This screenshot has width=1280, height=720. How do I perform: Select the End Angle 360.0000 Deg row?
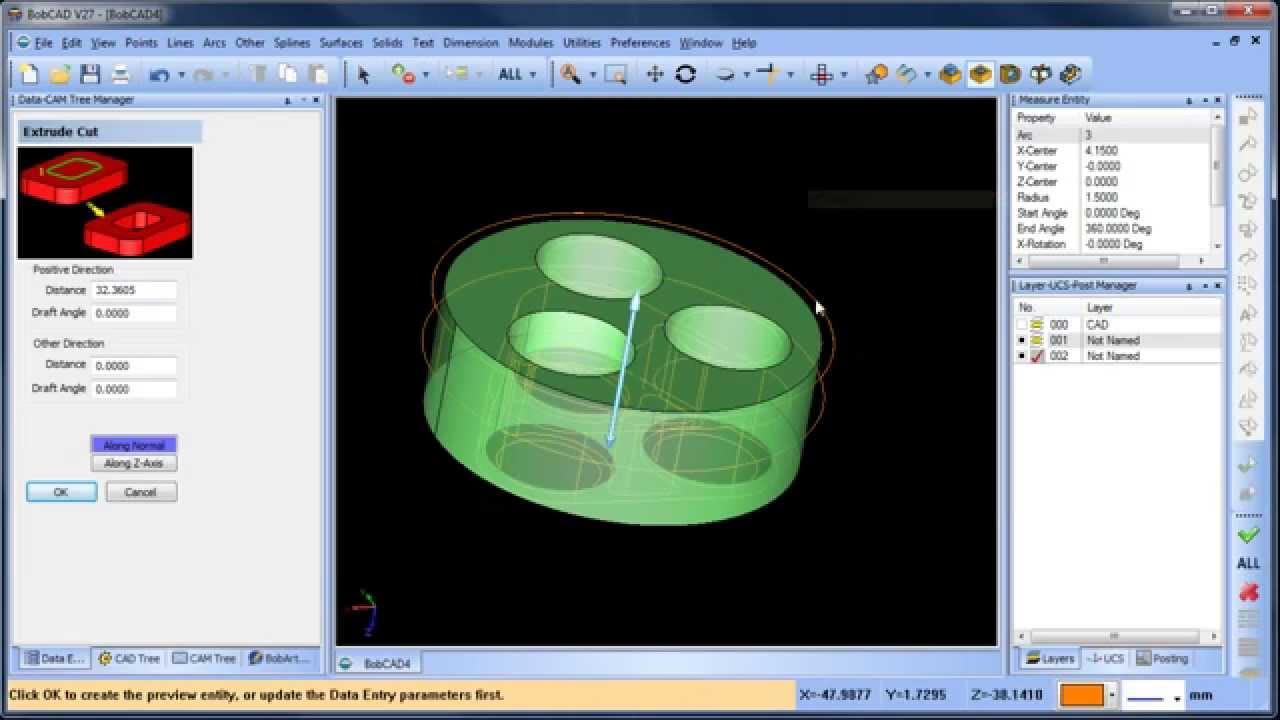tap(1111, 229)
